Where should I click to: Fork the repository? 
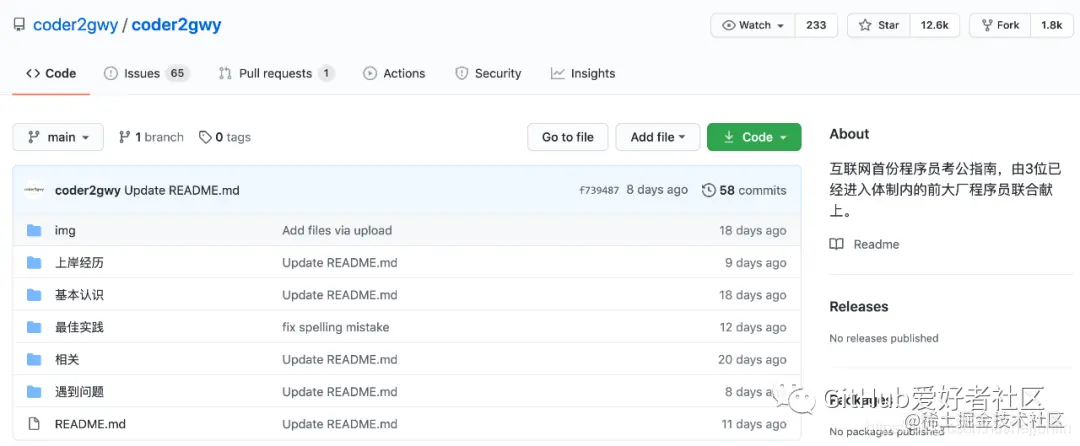click(999, 25)
